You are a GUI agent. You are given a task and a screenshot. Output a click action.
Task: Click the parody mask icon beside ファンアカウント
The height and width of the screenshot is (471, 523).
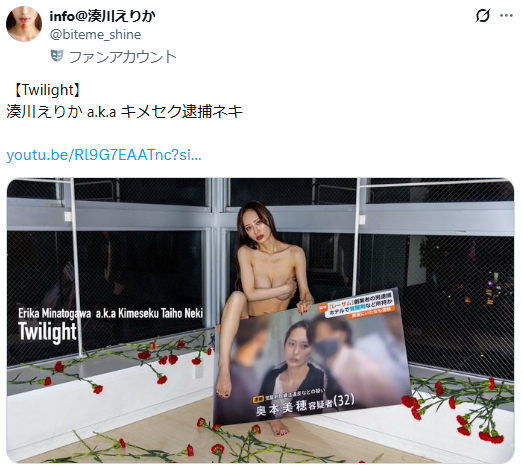(57, 55)
